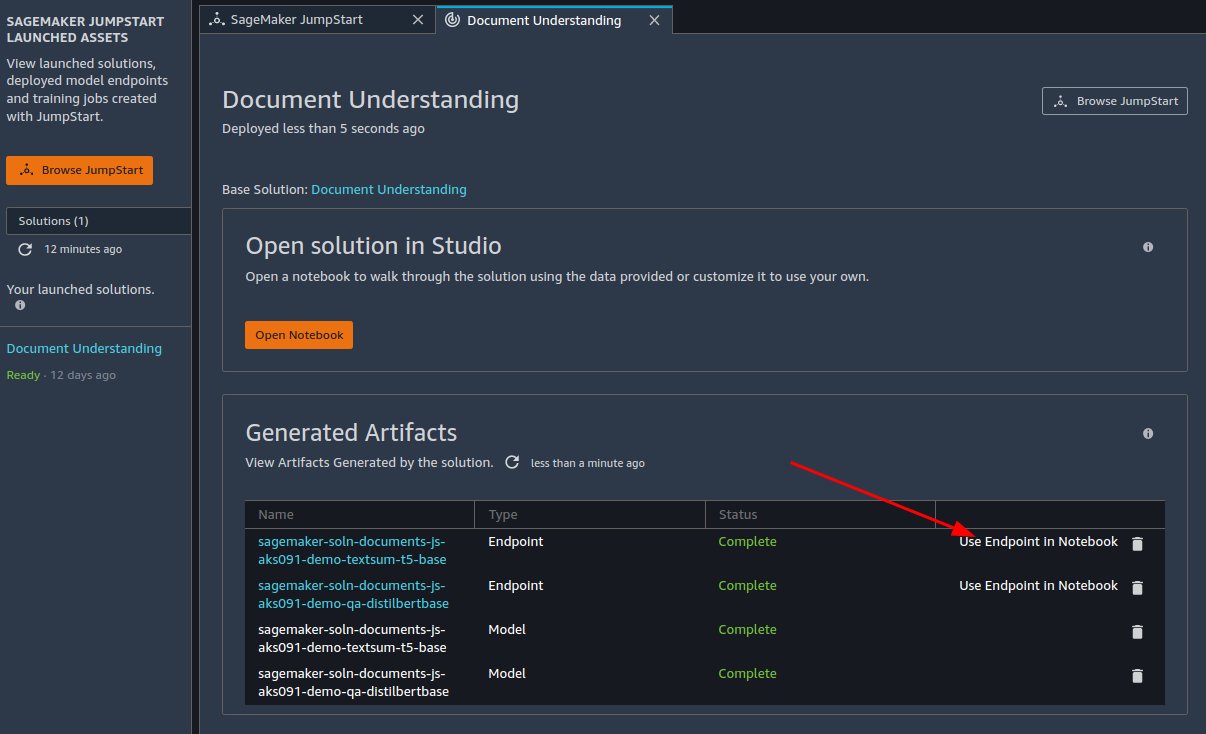Click the JumpStart icon on the first tab
Viewport: 1206px width, 734px height.
[216, 20]
